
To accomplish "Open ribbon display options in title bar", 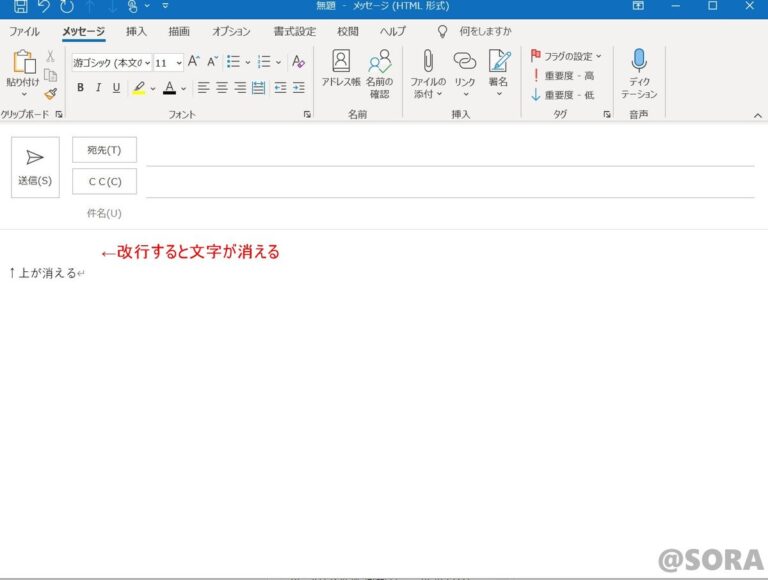I will [x=638, y=6].
